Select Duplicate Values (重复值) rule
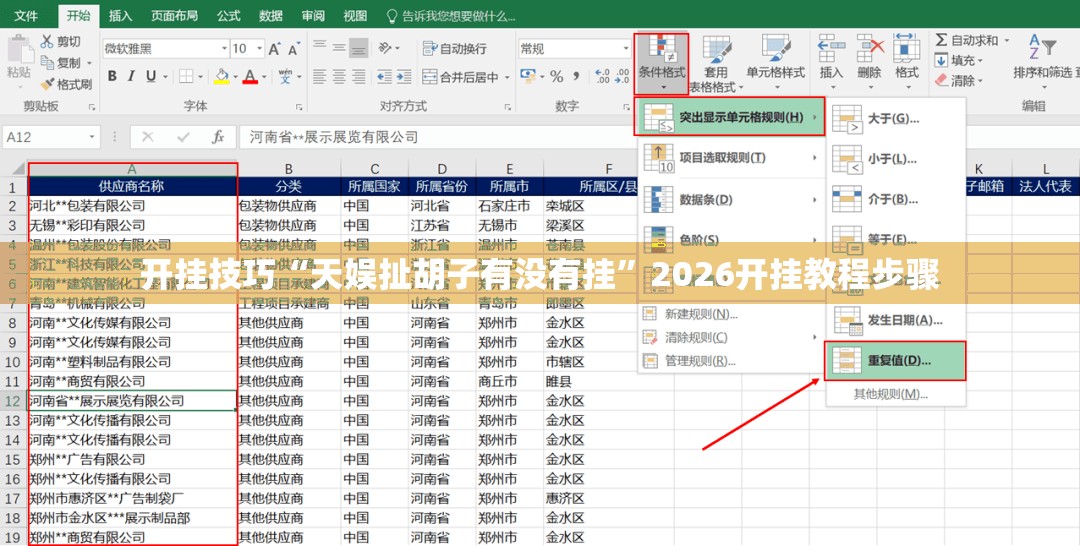This screenshot has width=1080, height=546. (895, 361)
